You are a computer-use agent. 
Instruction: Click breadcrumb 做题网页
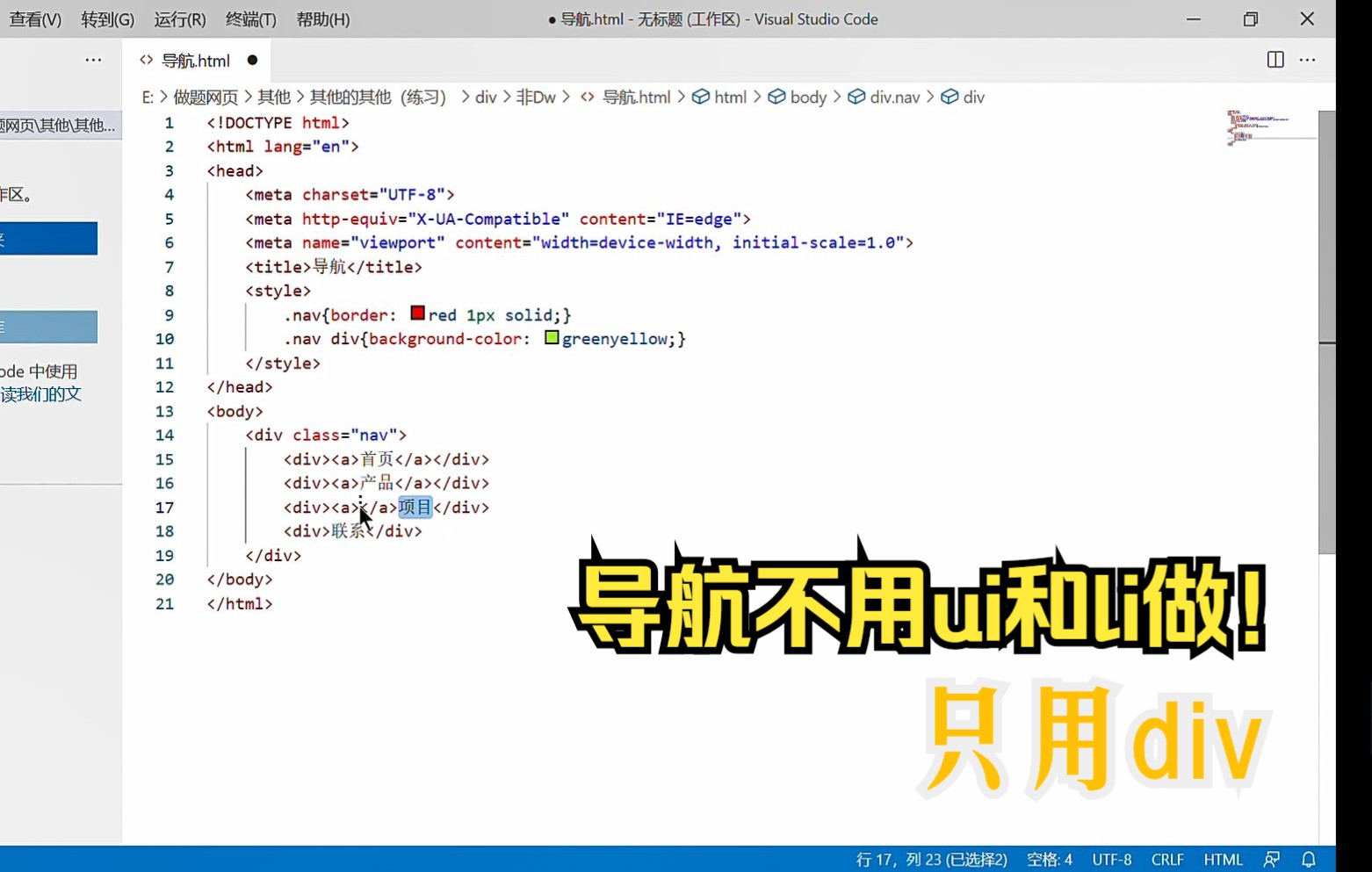206,97
